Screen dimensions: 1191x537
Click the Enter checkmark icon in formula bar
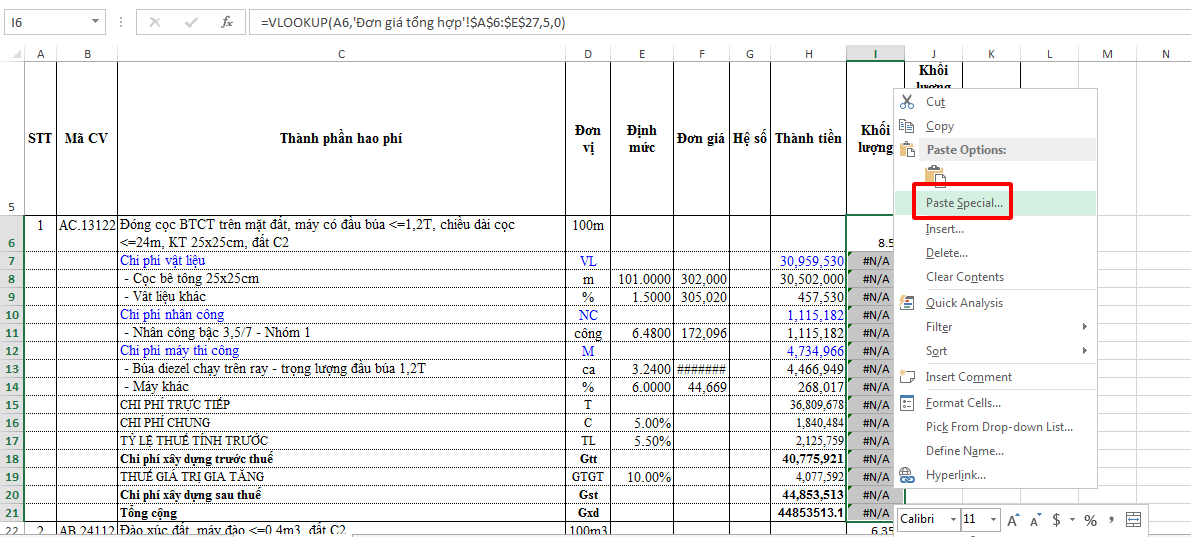(x=191, y=22)
